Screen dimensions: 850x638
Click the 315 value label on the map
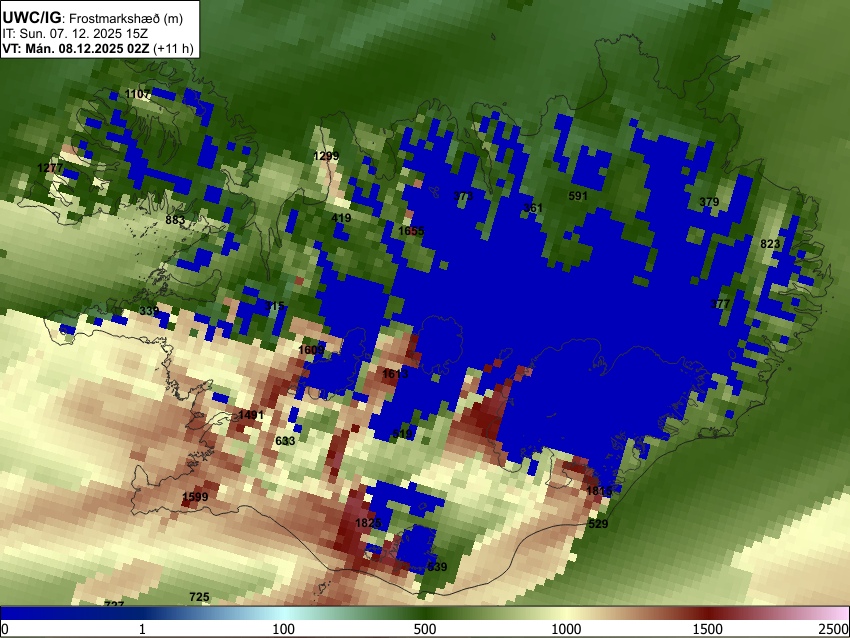click(275, 306)
